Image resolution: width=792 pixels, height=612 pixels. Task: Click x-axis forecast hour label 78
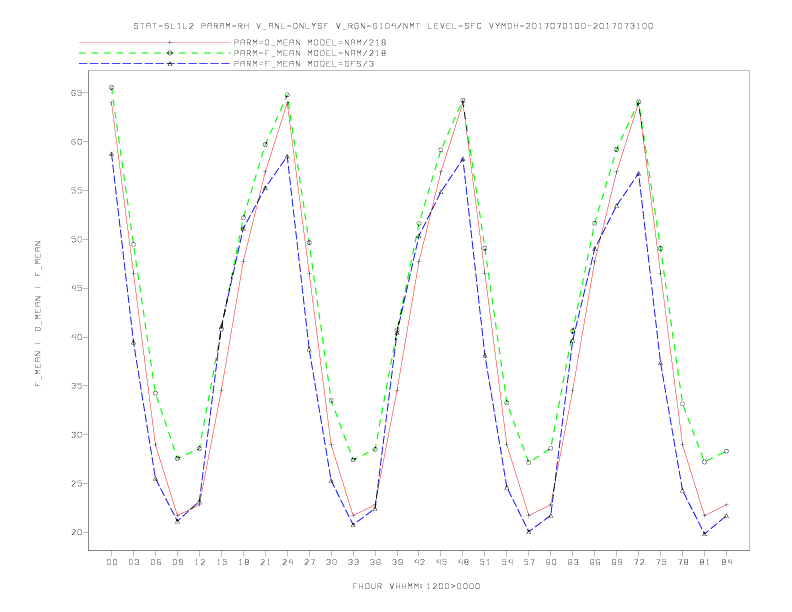683,562
